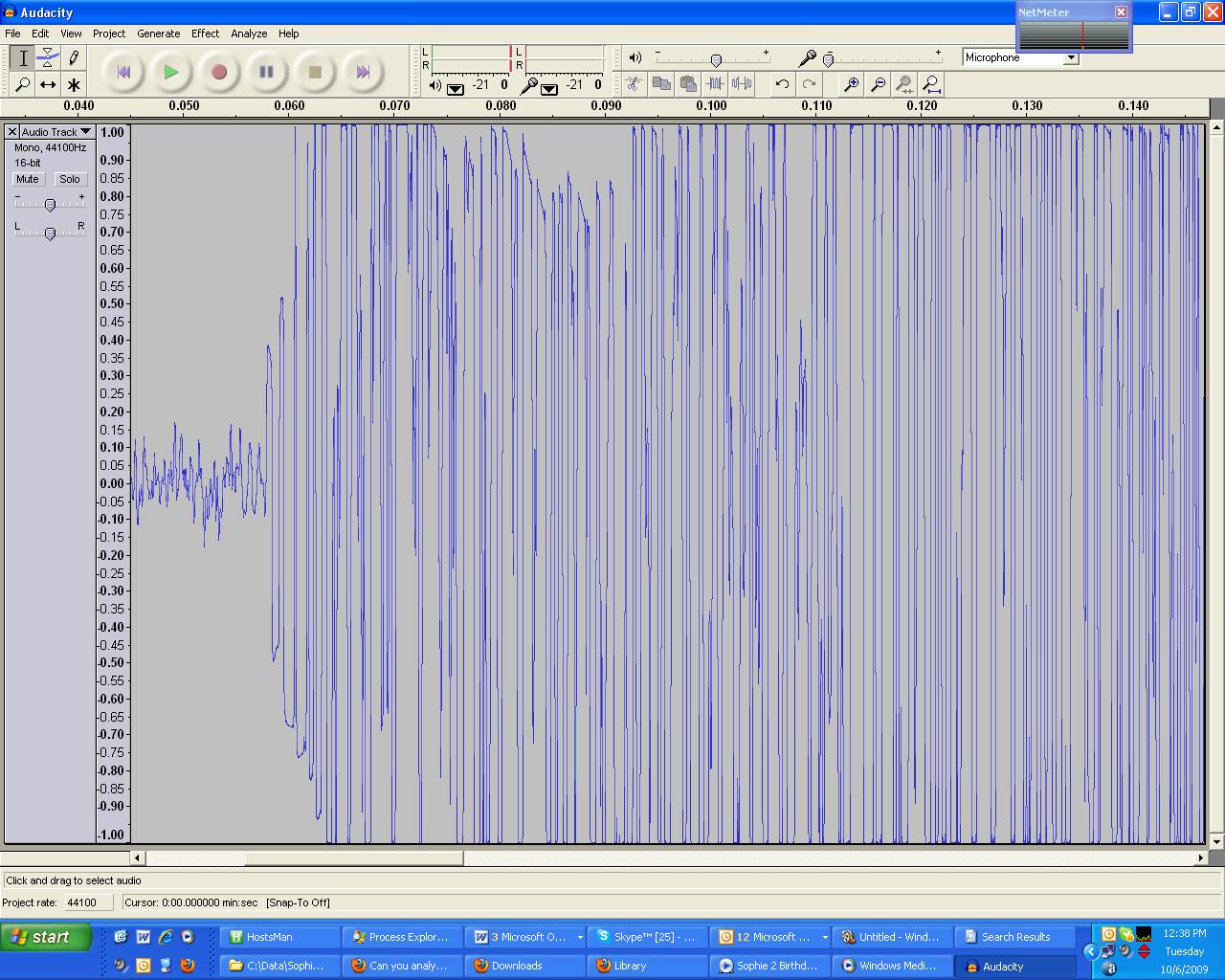Click the Project rate input field

[88, 902]
